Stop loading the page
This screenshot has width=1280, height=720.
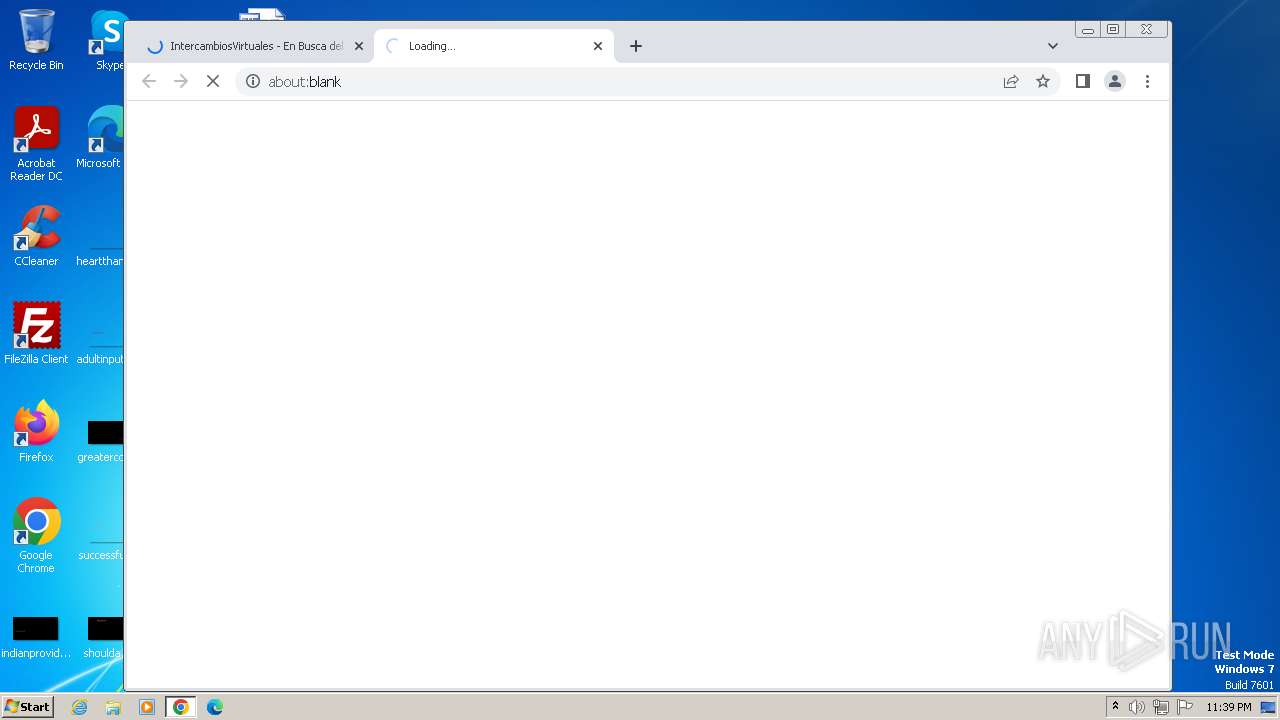(x=213, y=81)
